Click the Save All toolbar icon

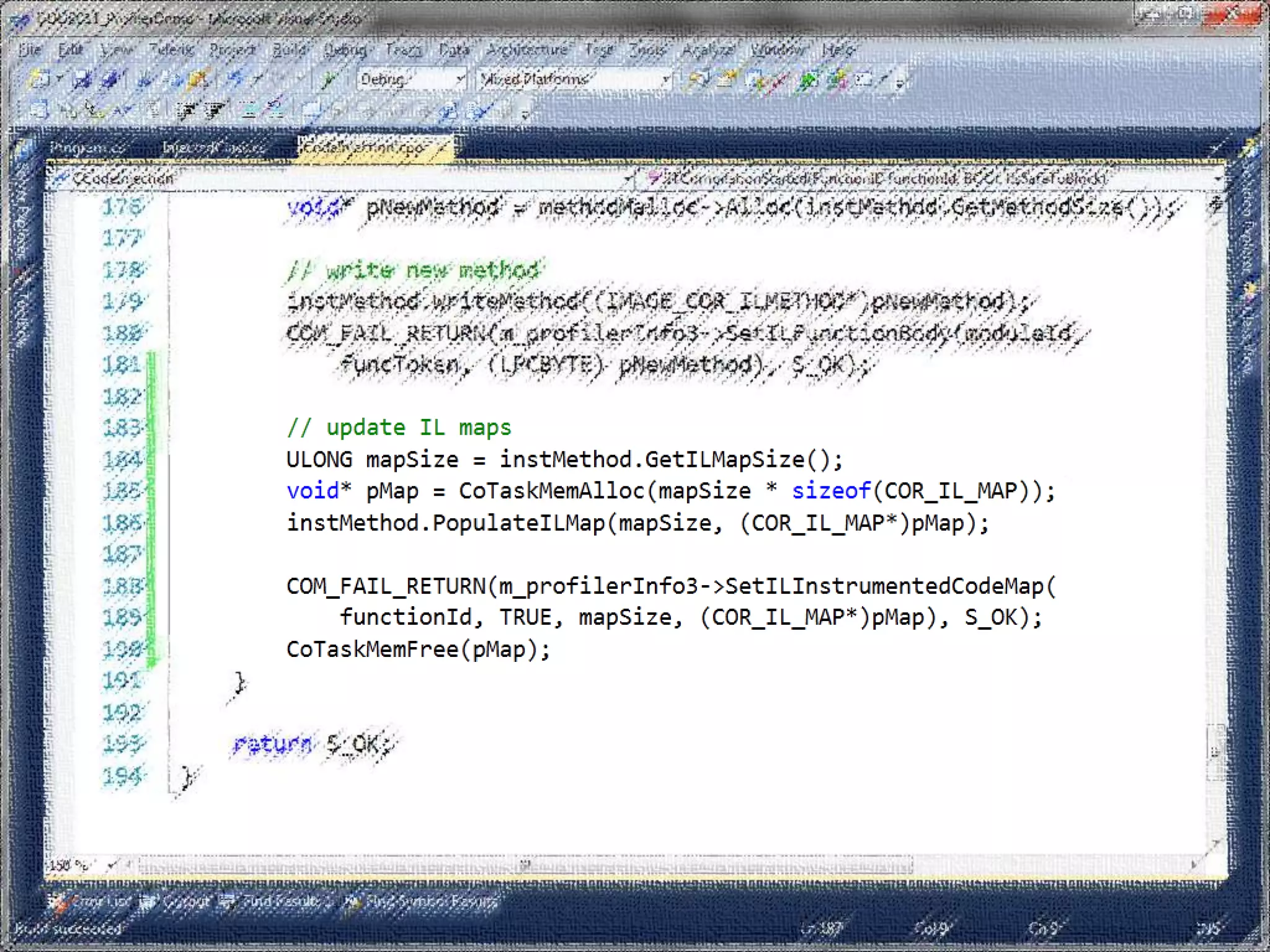pyautogui.click(x=110, y=79)
